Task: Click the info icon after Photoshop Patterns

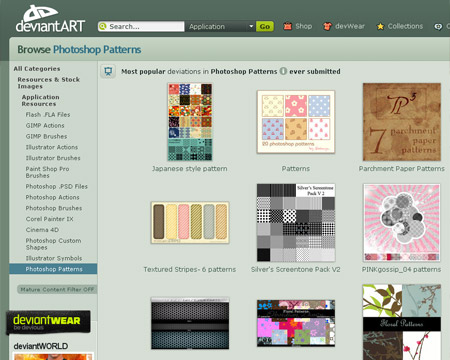Action: pyautogui.click(x=283, y=71)
